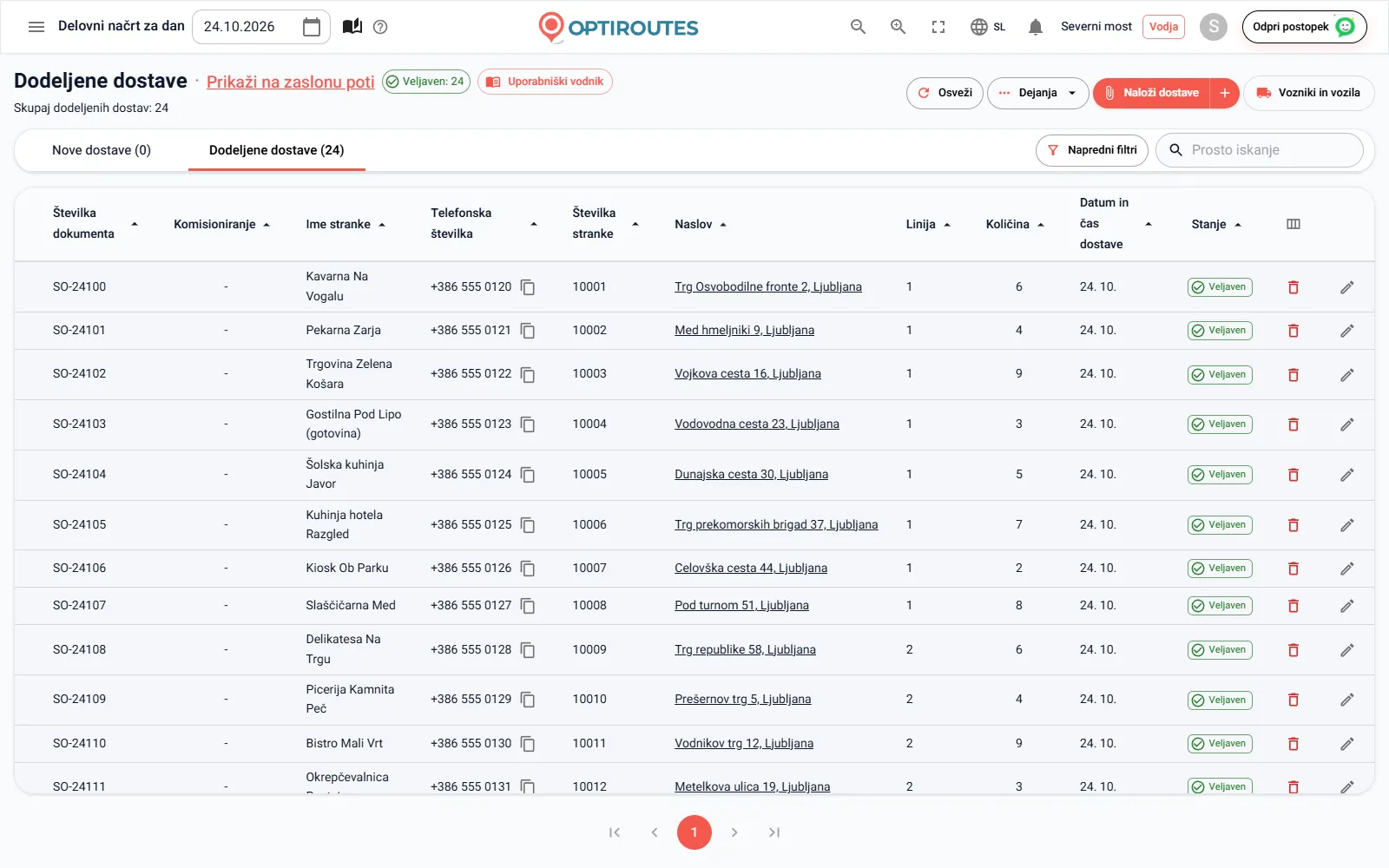Edit delivery SO-24100
This screenshot has height=868, width=1389.
1347,287
